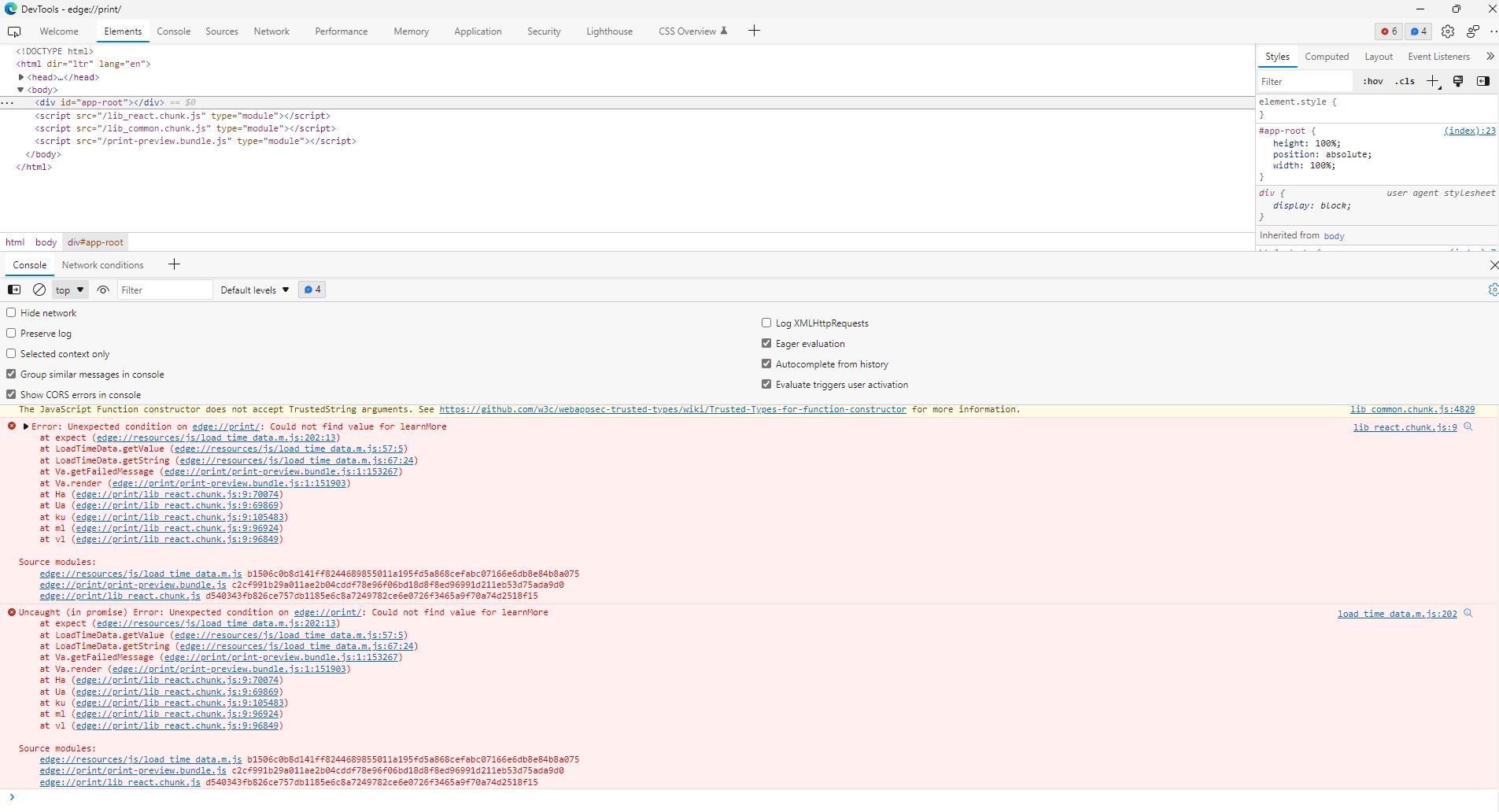Click the Edge logo in title bar
The height and width of the screenshot is (812, 1499).
click(10, 9)
